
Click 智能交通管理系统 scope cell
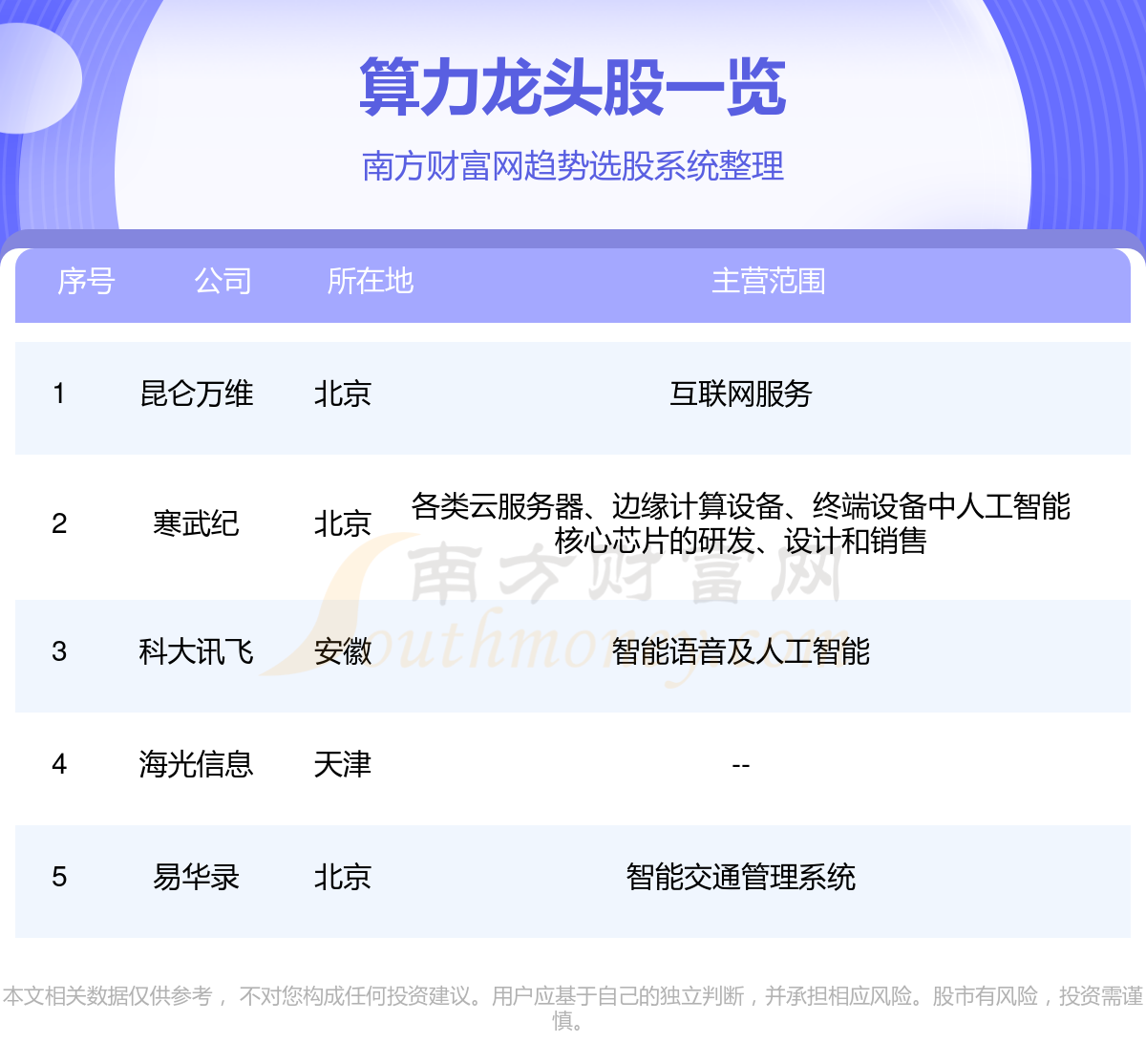pos(741,877)
